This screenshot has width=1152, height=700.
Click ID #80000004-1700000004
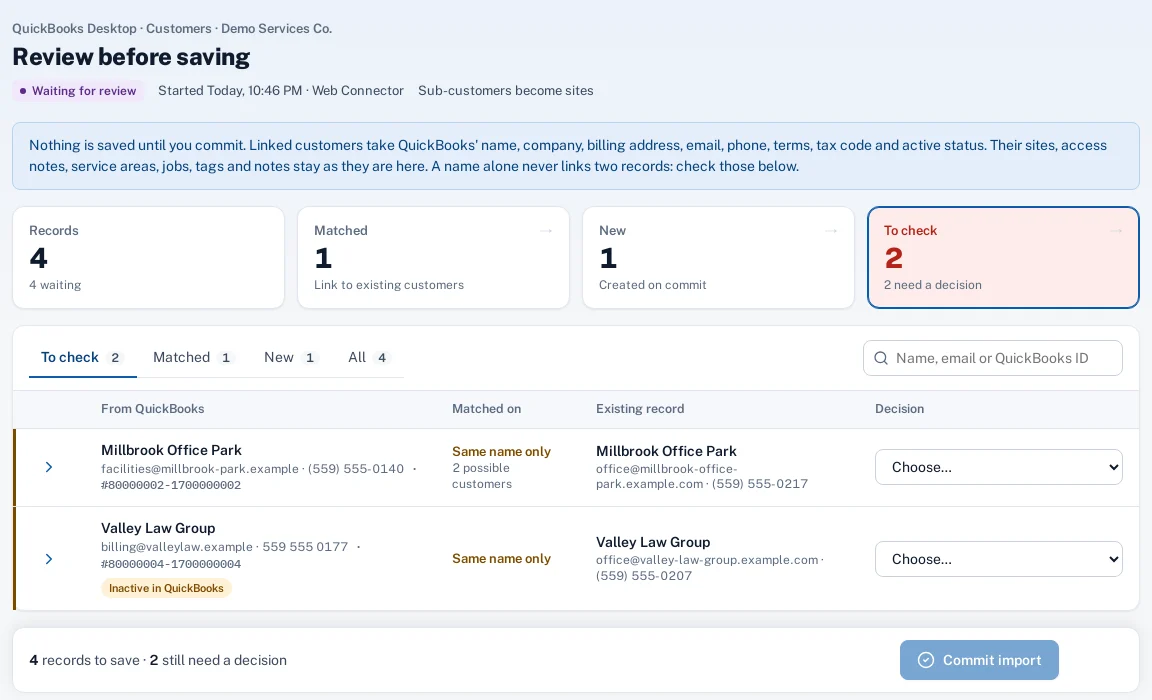171,564
